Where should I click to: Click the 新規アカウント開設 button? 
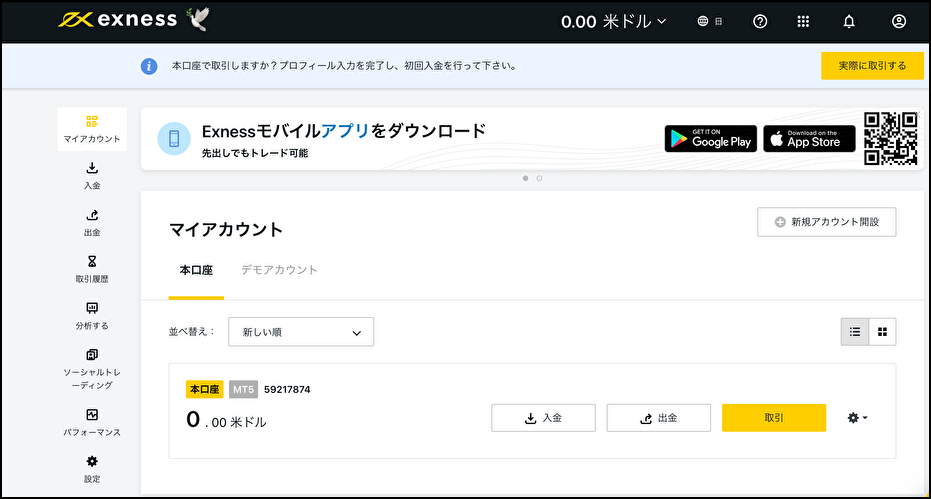pyautogui.click(x=826, y=222)
